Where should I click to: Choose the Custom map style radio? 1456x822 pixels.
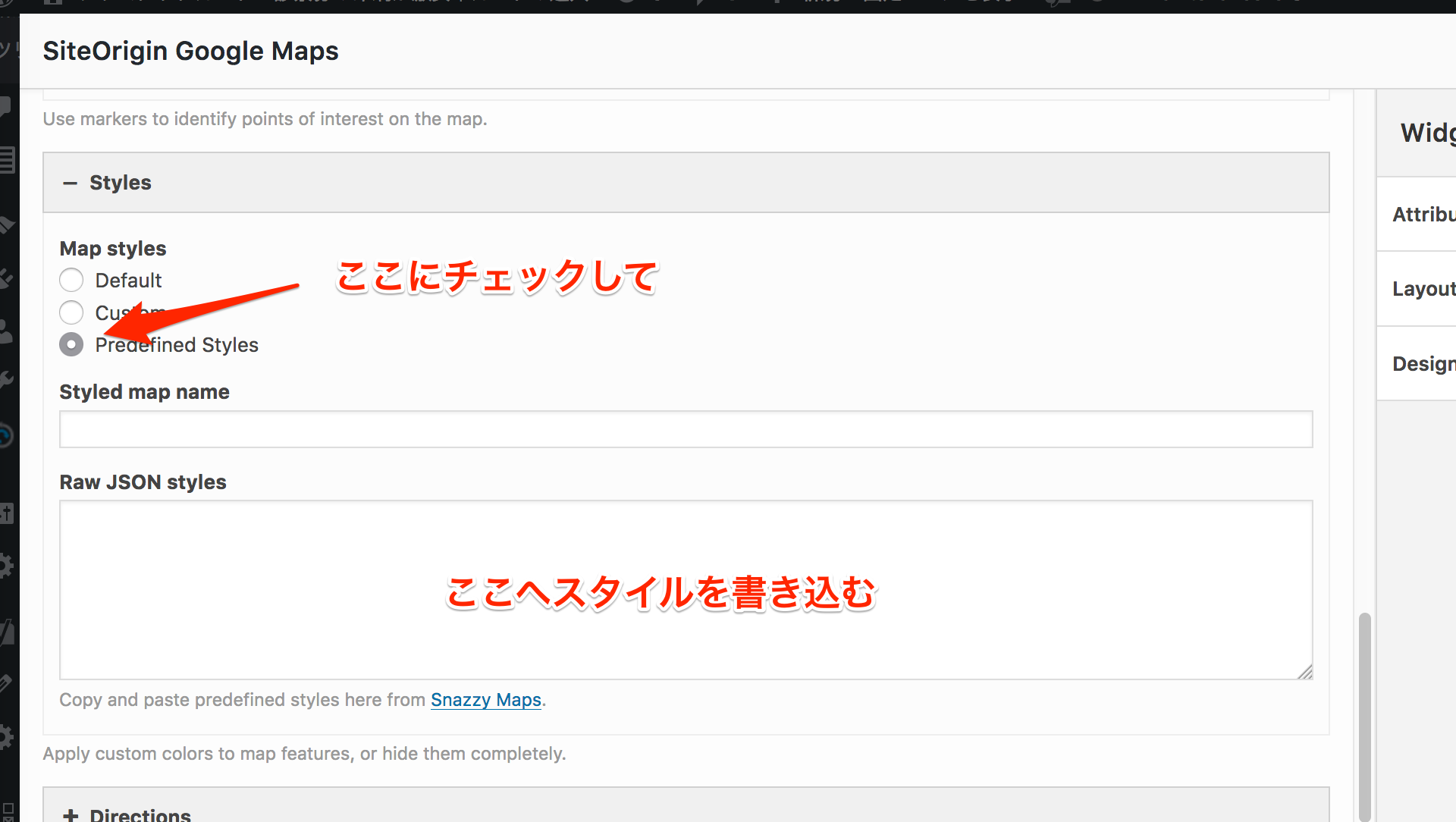coord(71,312)
